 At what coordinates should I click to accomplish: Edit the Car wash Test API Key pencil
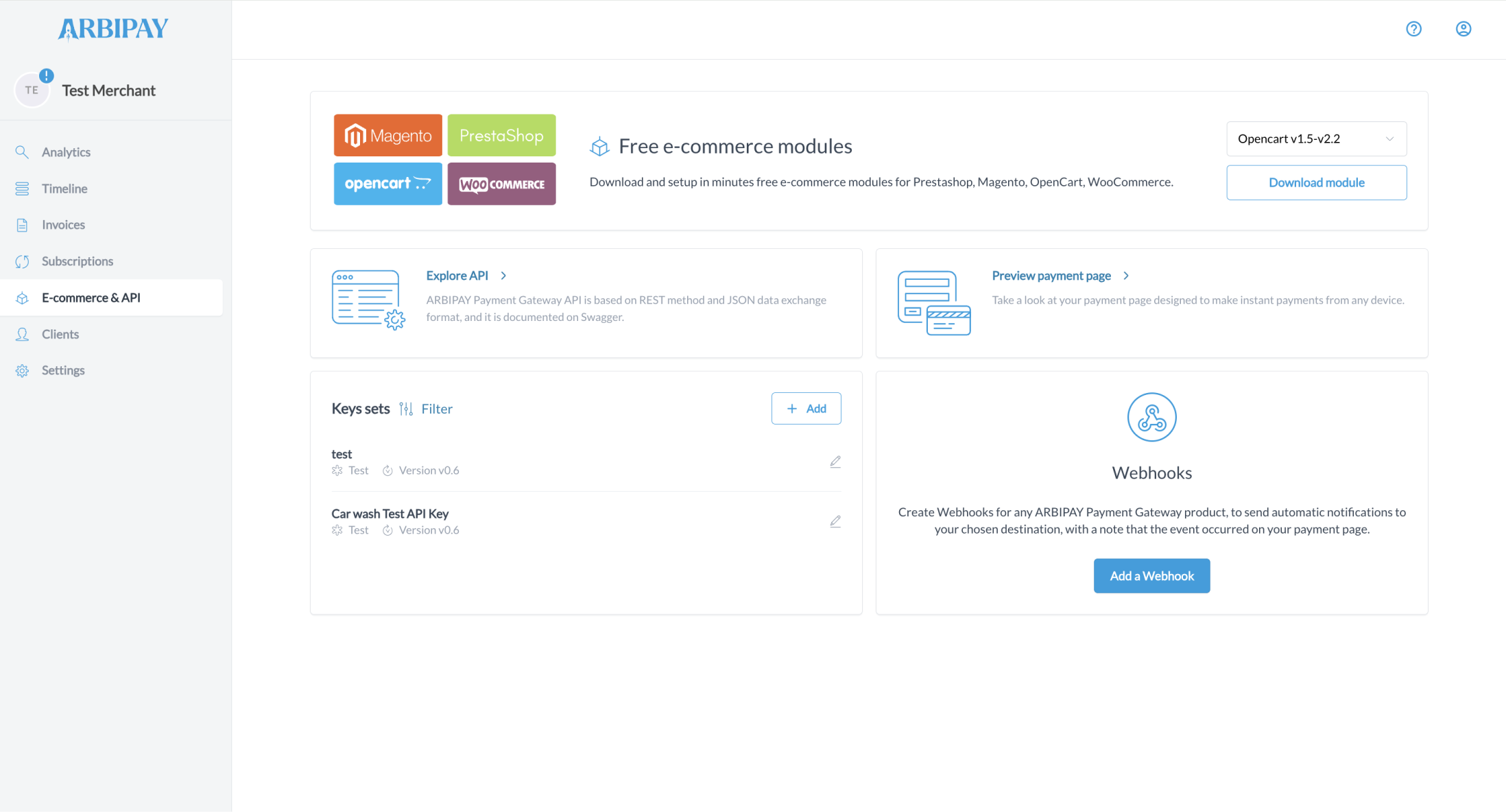835,521
